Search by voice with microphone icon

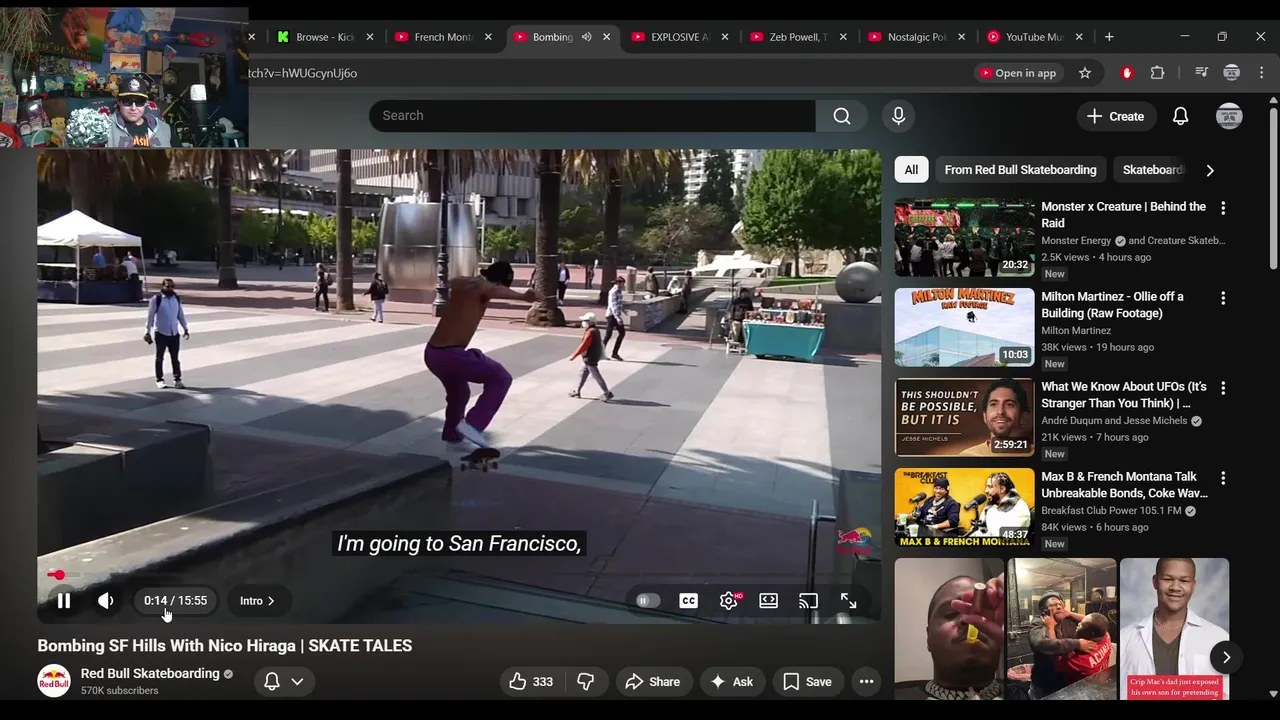click(x=898, y=116)
